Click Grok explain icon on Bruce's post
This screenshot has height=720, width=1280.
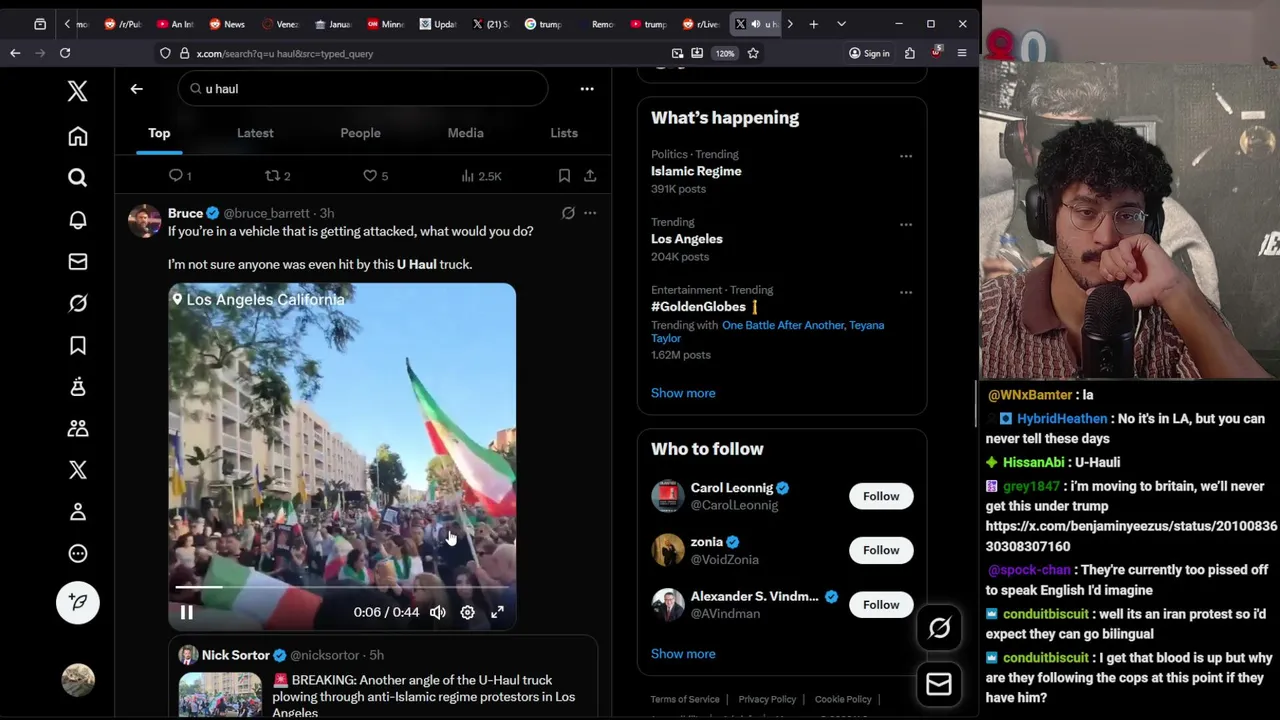pyautogui.click(x=568, y=213)
